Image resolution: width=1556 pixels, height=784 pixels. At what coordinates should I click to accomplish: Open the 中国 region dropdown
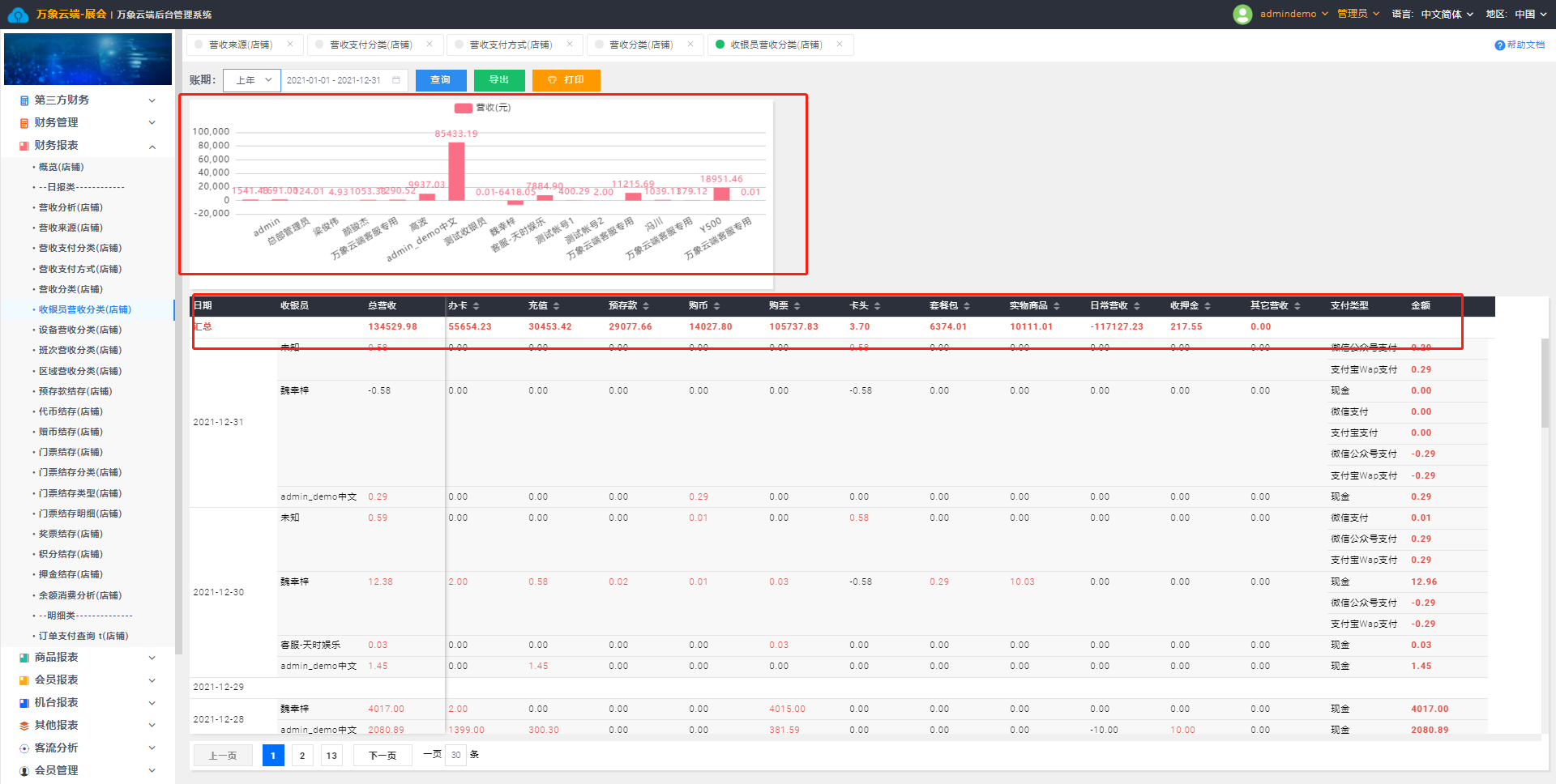tap(1531, 14)
